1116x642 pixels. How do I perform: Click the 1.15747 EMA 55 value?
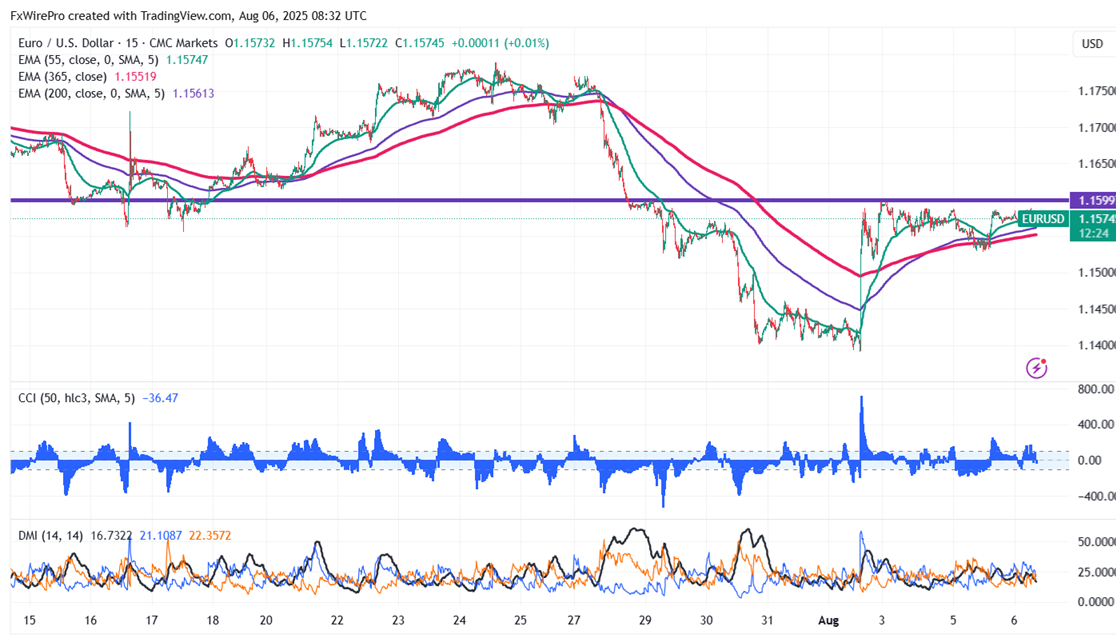[x=186, y=60]
